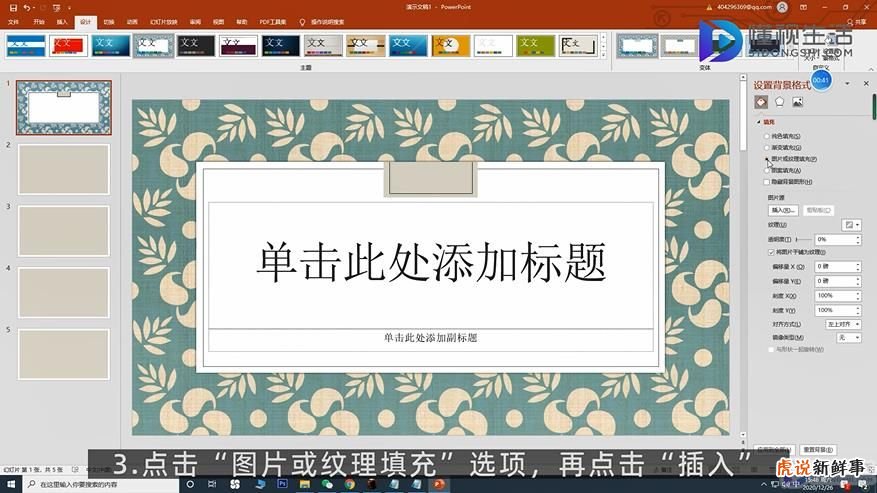Select 纯色填充 solid fill radio
The height and width of the screenshot is (493, 877).
point(767,136)
